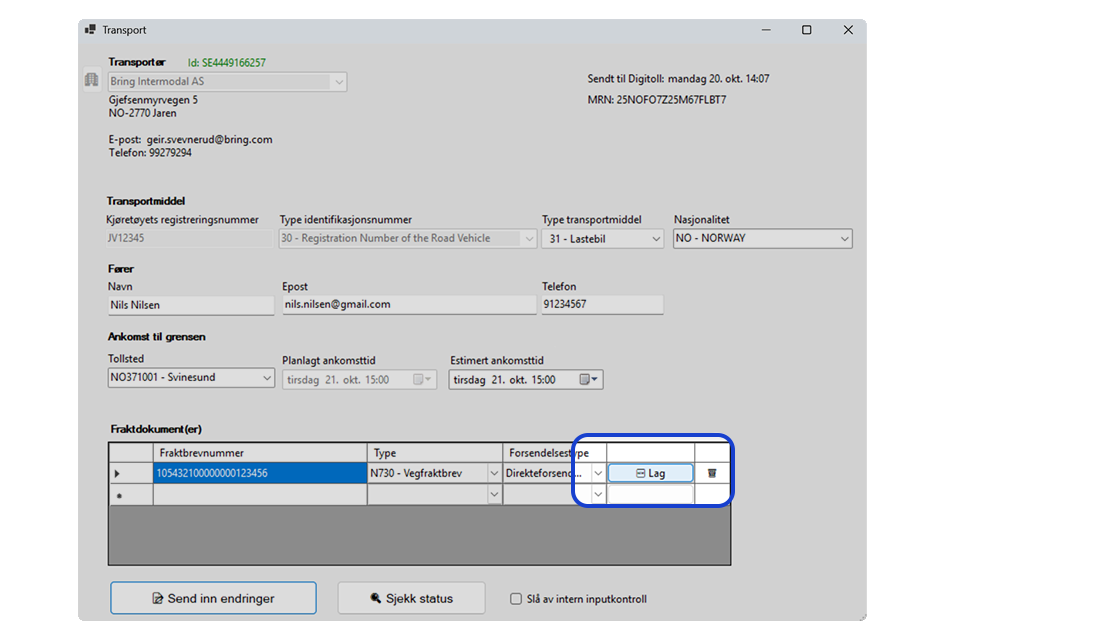
Task: Select fraktbrevnummer cell 10543210000000123456
Action: pyautogui.click(x=260, y=473)
